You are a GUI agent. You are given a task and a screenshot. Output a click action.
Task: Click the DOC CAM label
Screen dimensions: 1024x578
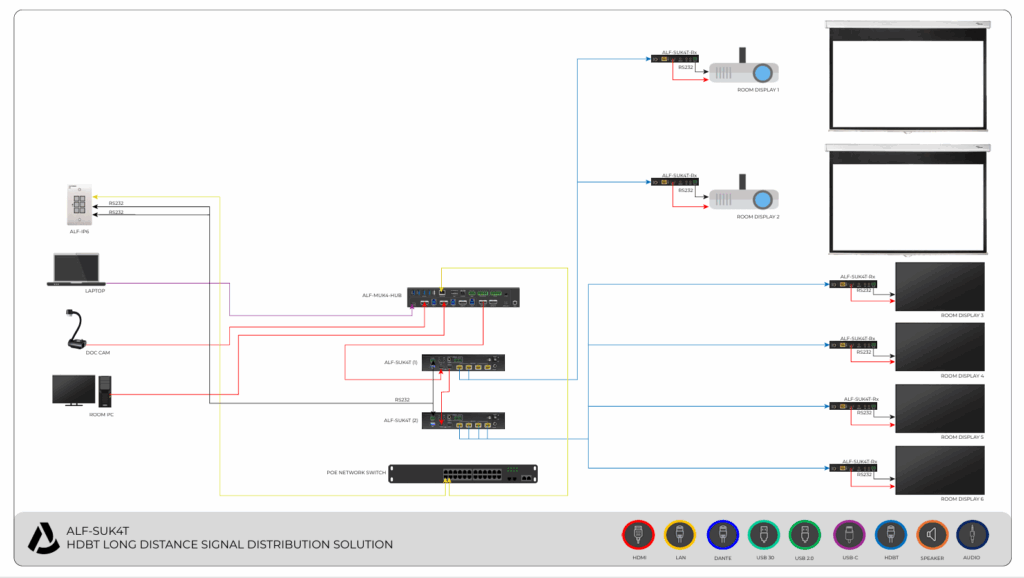click(98, 353)
